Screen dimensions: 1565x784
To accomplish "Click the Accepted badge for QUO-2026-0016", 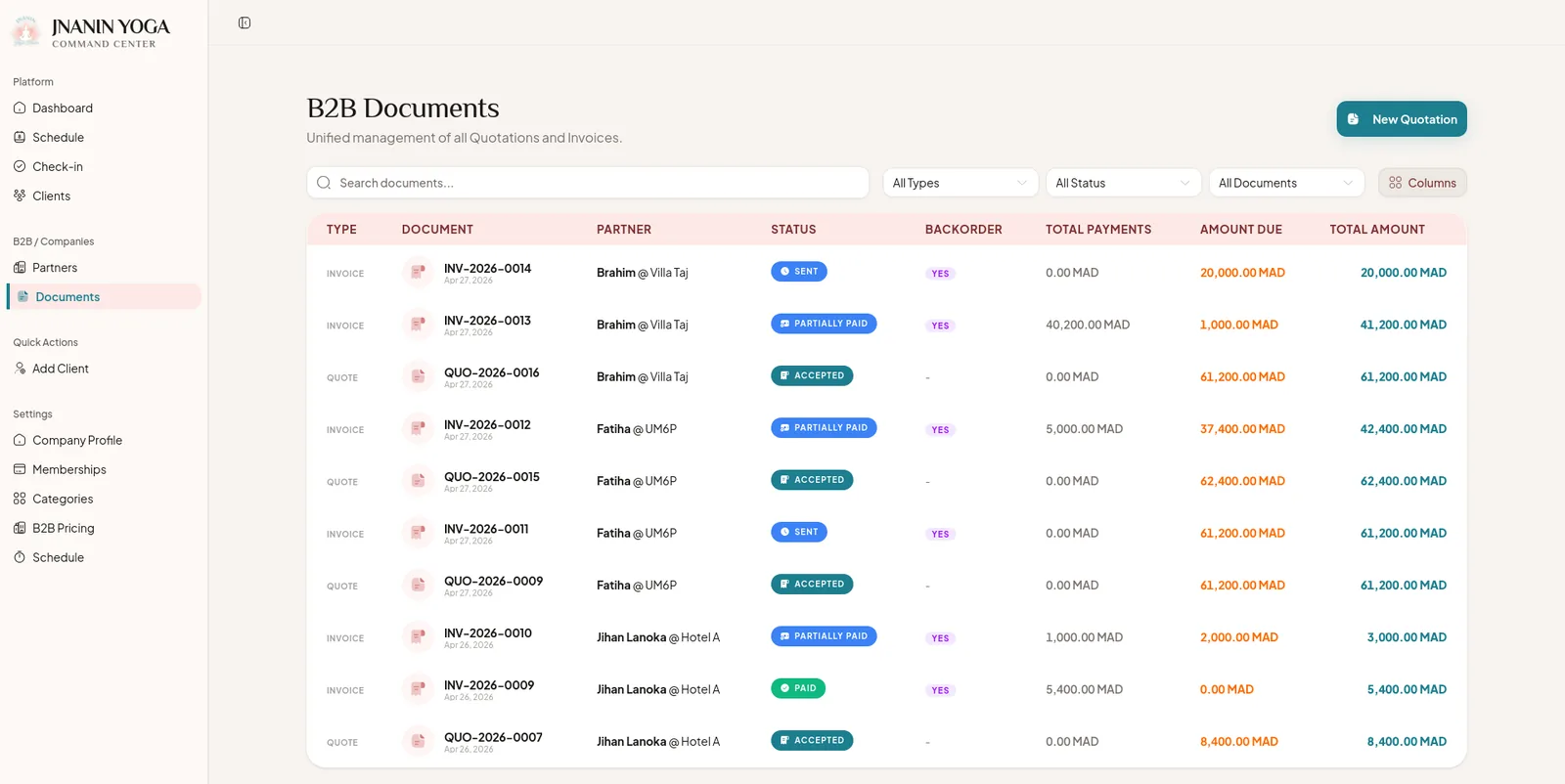I will (x=812, y=375).
